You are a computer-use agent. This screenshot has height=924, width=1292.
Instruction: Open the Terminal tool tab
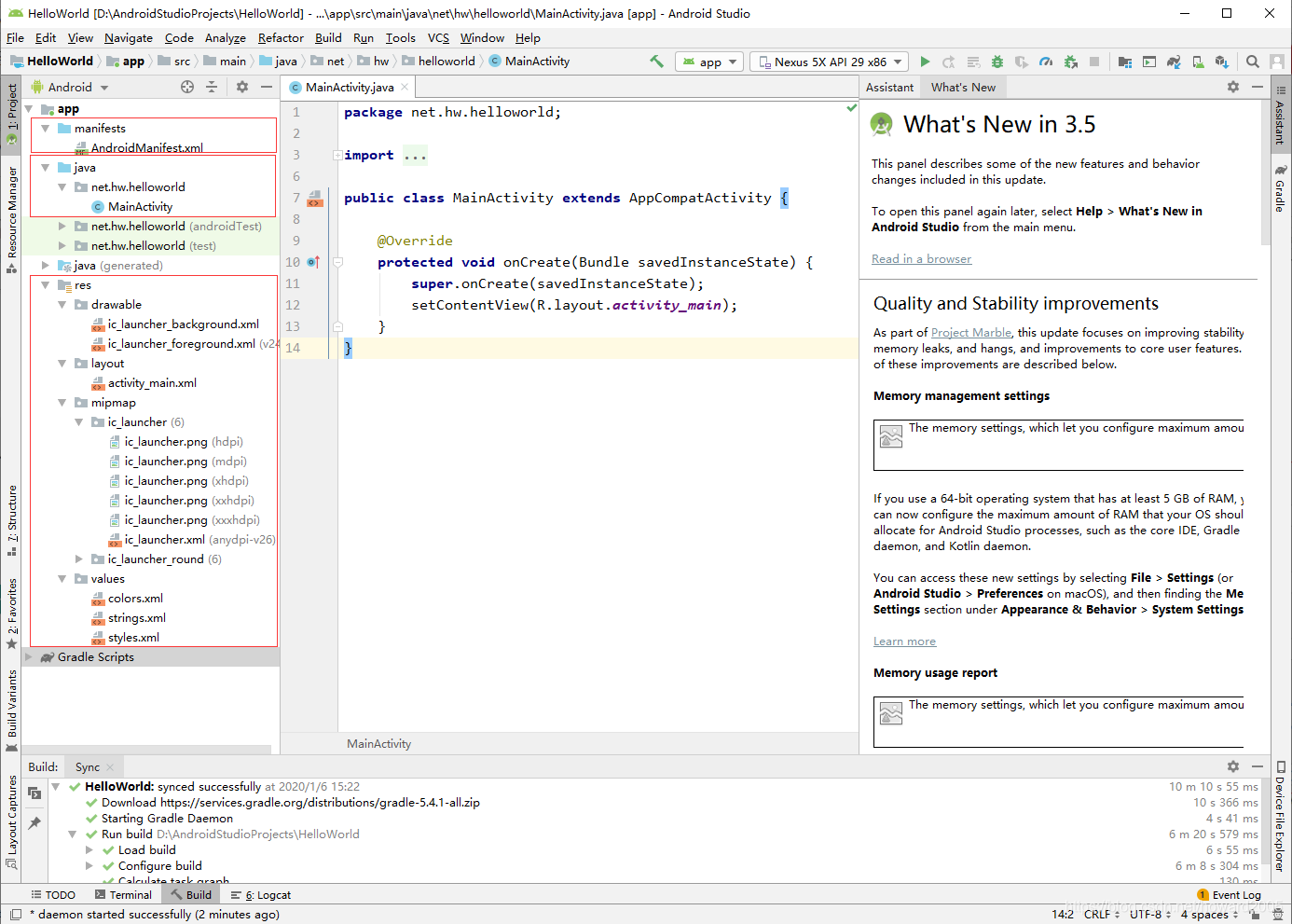(x=122, y=895)
